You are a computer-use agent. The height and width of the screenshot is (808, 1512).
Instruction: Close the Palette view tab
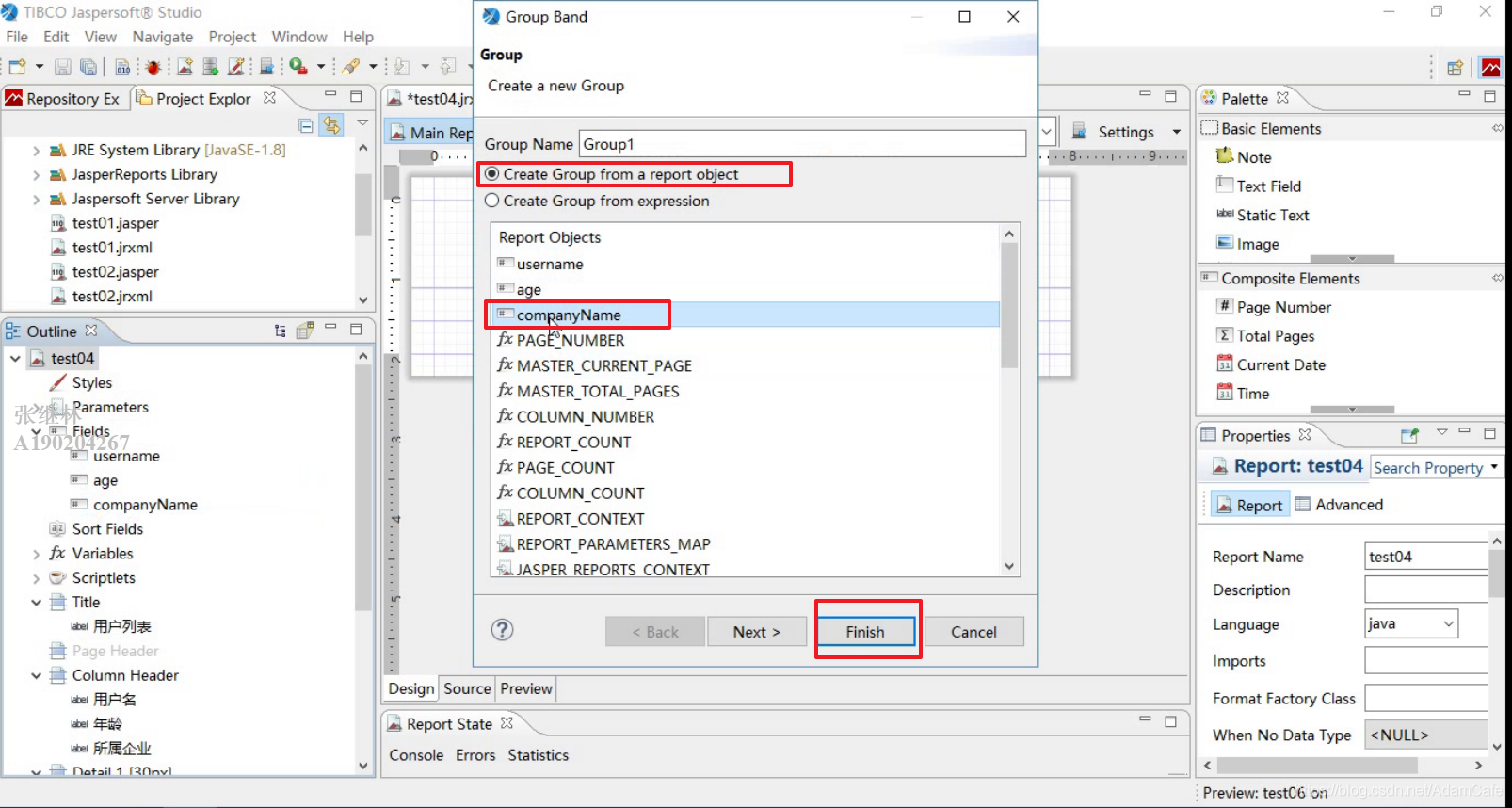(x=1282, y=98)
